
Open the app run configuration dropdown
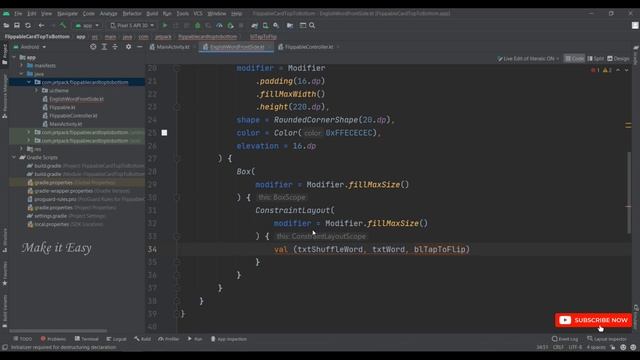pyautogui.click(x=87, y=25)
